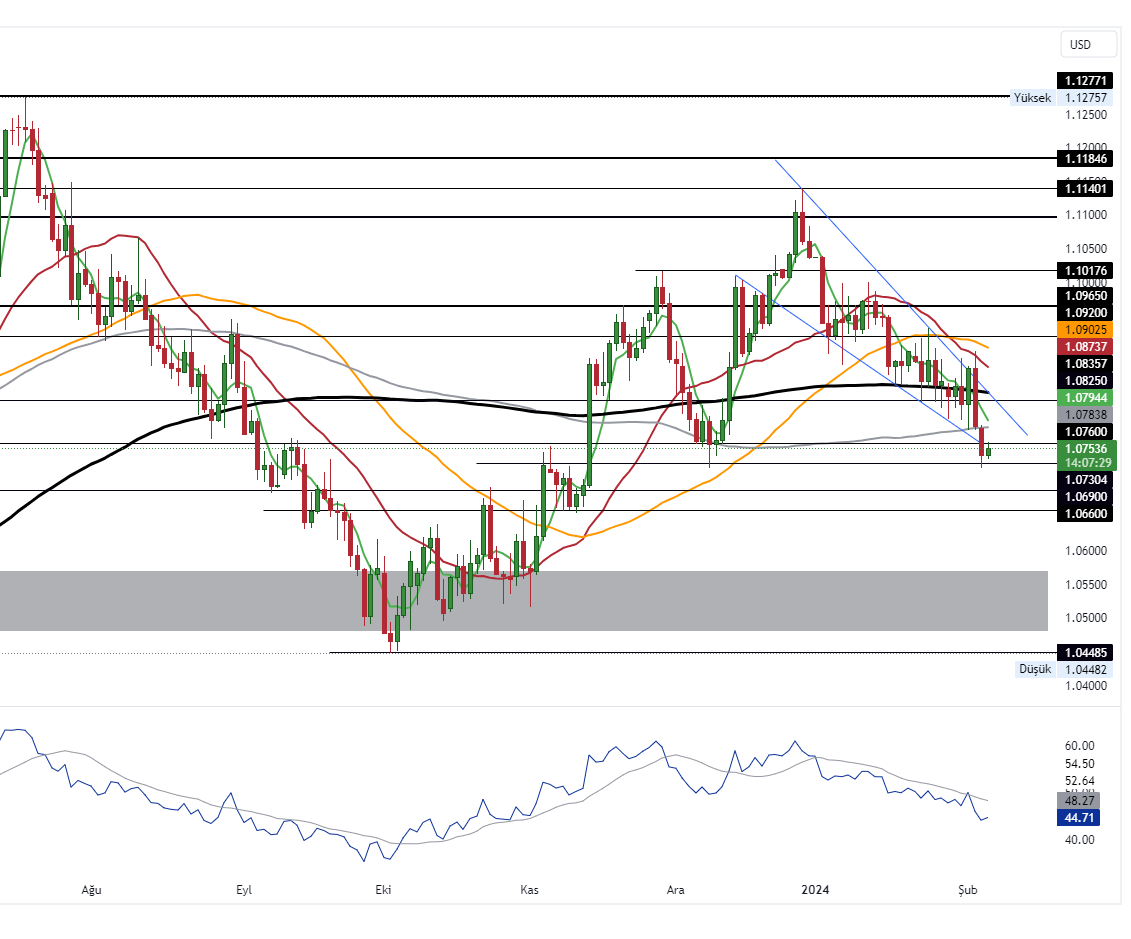Select the gray support zone rectangle
The image size is (1131, 939).
pos(520,600)
